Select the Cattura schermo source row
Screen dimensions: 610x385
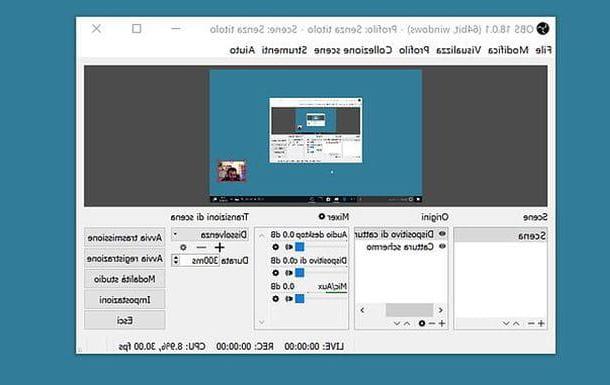click(401, 247)
